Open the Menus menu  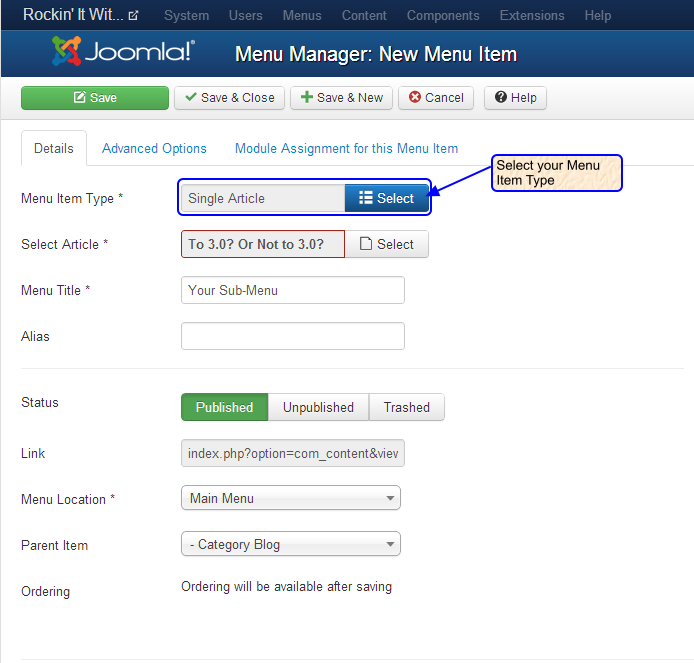coord(302,15)
